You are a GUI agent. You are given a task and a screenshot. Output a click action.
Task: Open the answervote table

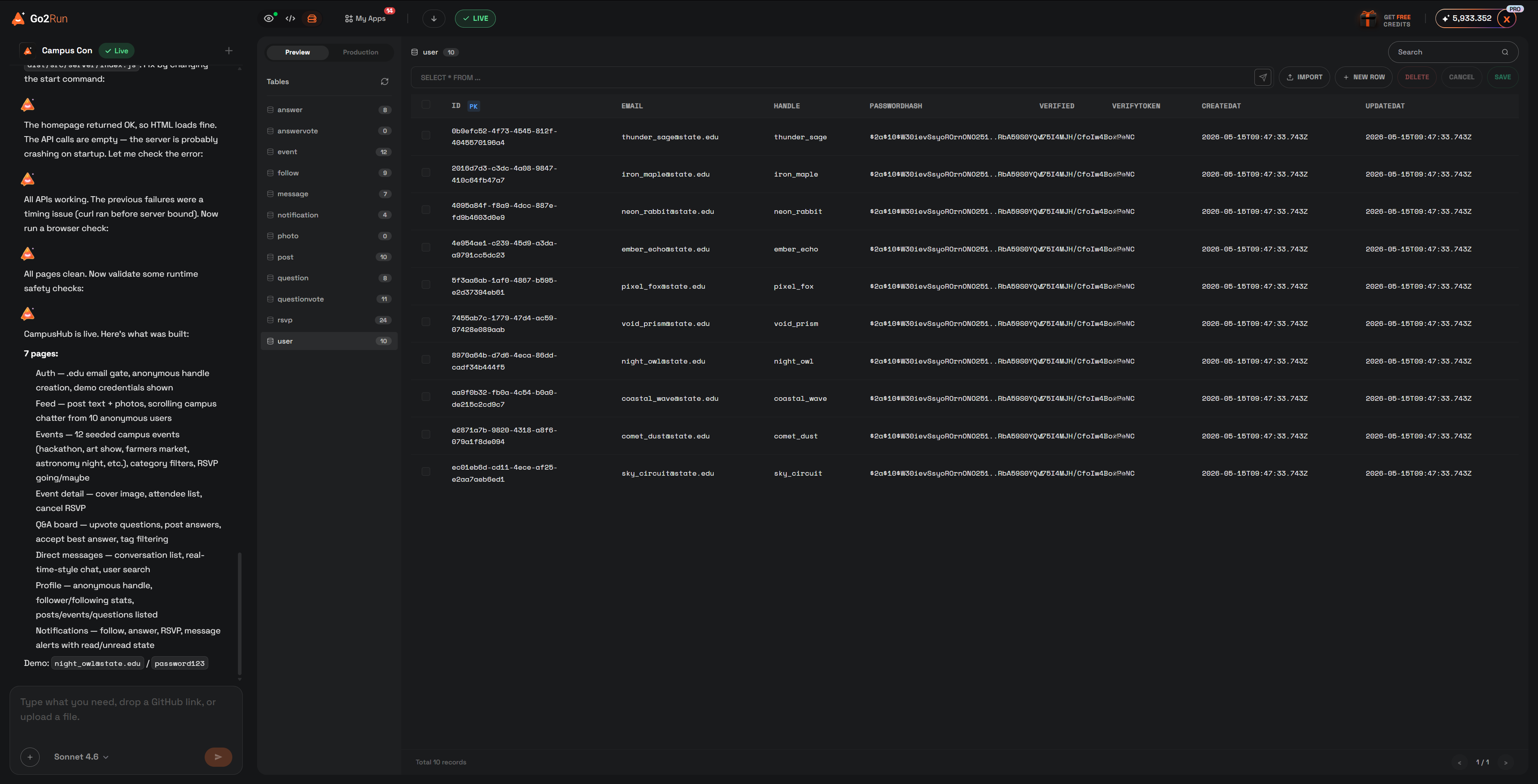(329, 131)
